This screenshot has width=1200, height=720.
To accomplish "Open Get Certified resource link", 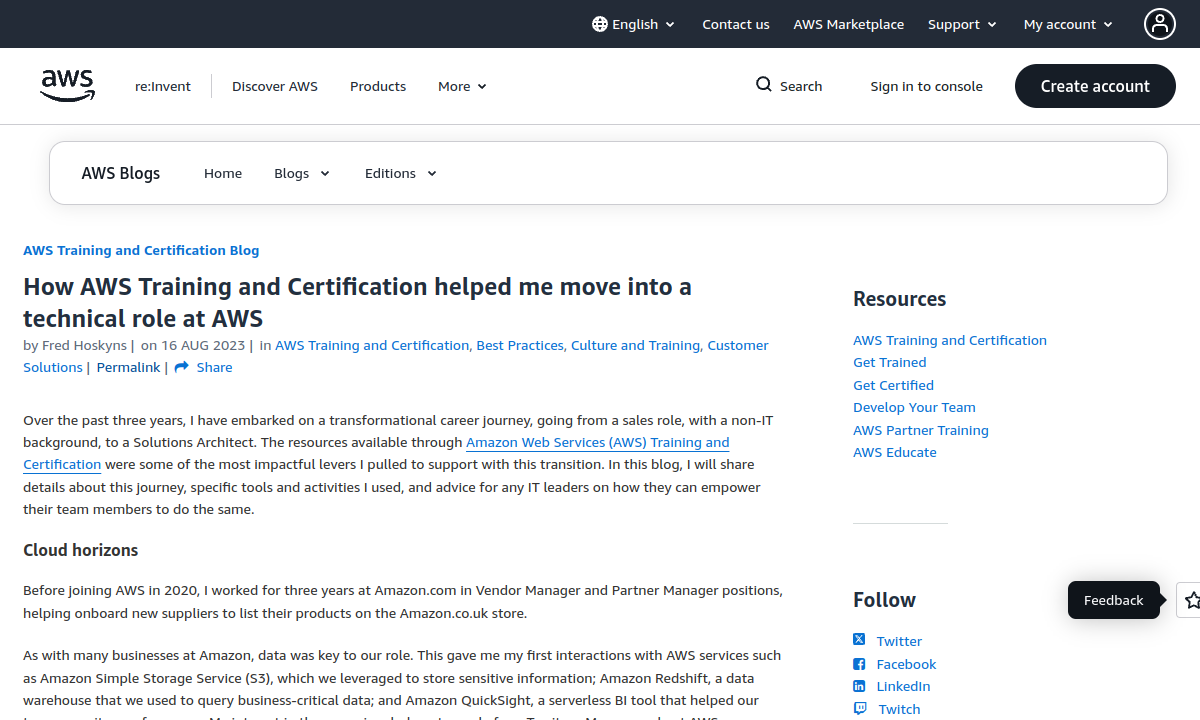I will click(x=893, y=385).
